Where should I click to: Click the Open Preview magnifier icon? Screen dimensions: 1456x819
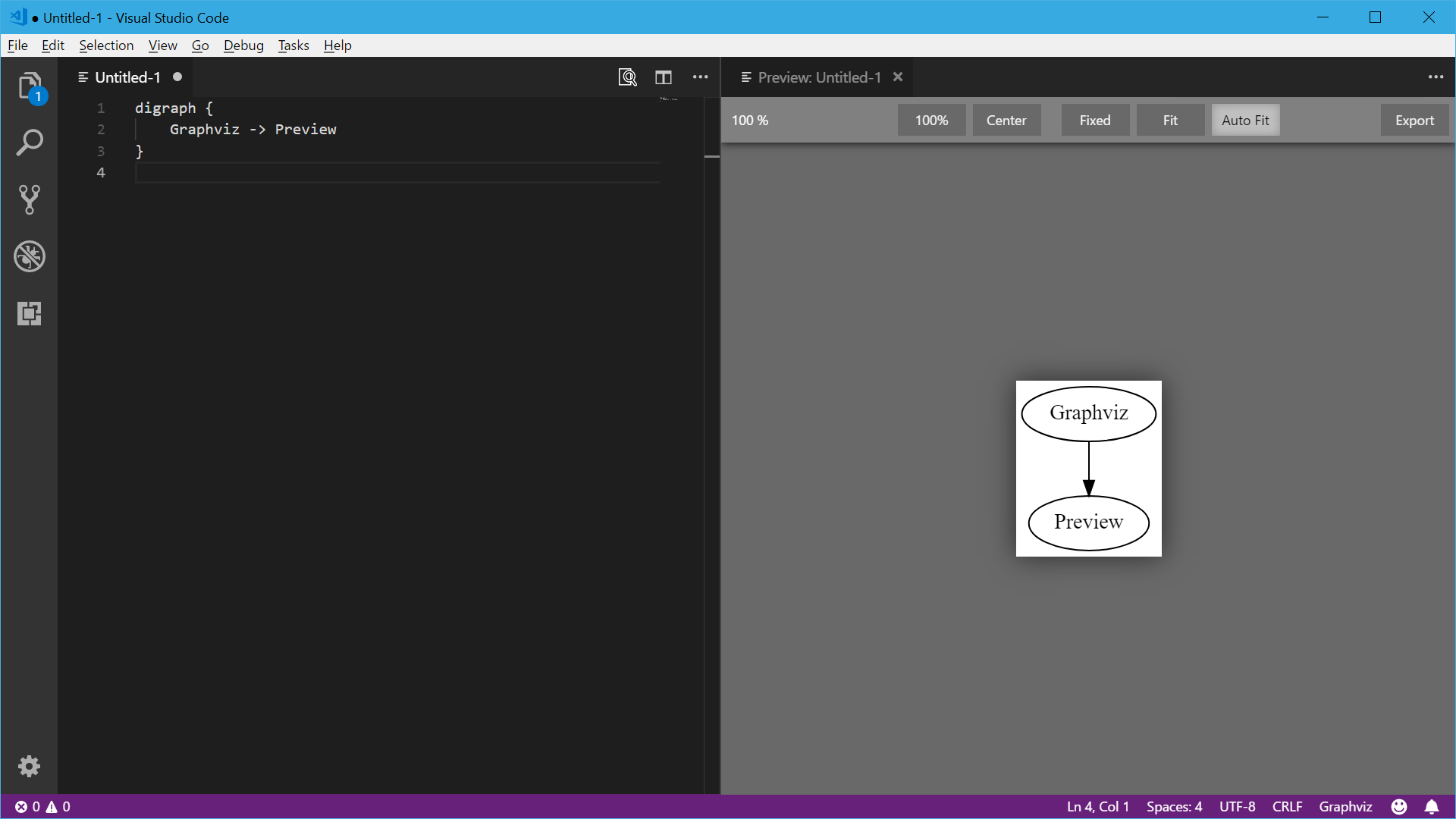[627, 77]
